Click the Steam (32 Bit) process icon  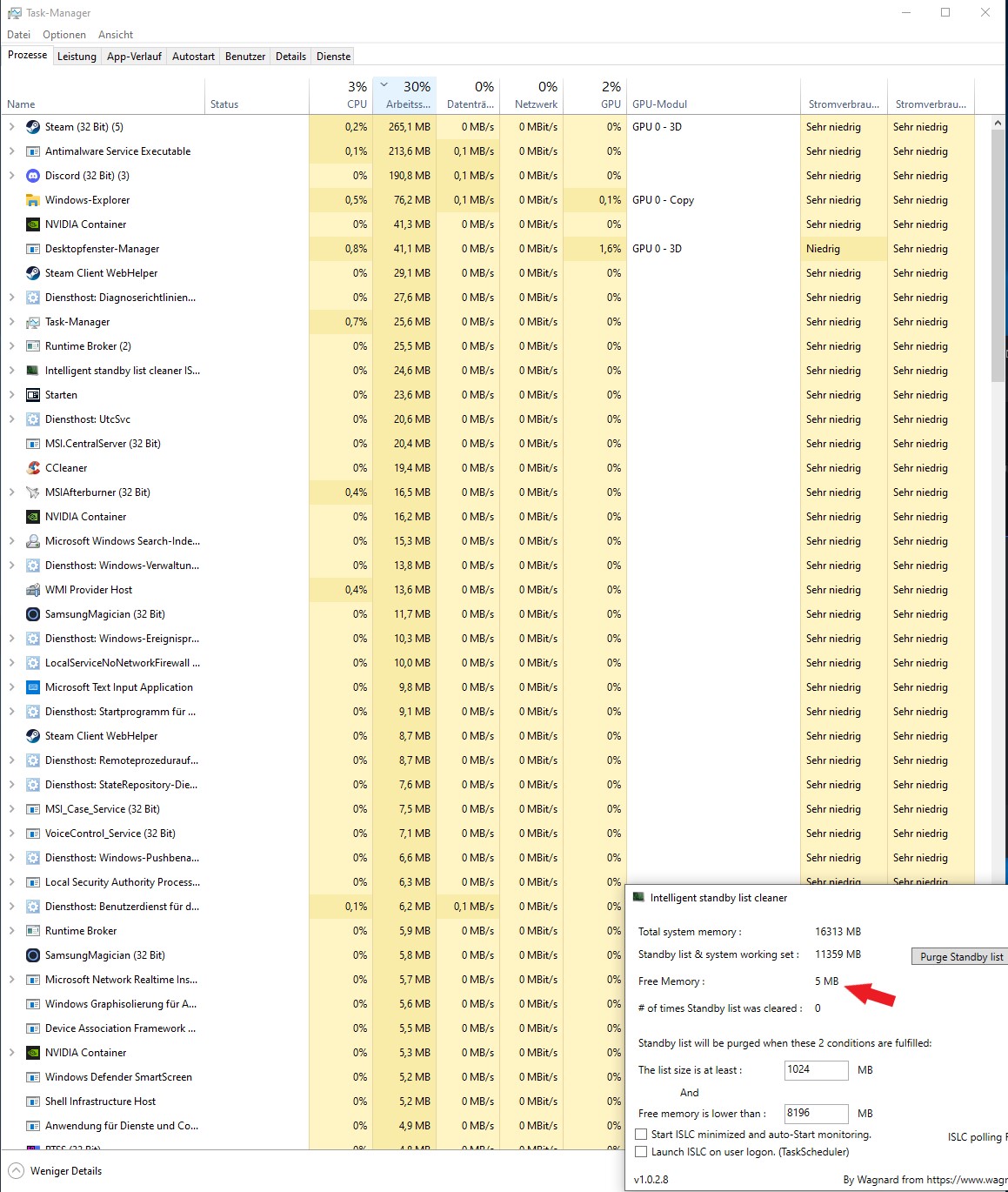coord(33,127)
